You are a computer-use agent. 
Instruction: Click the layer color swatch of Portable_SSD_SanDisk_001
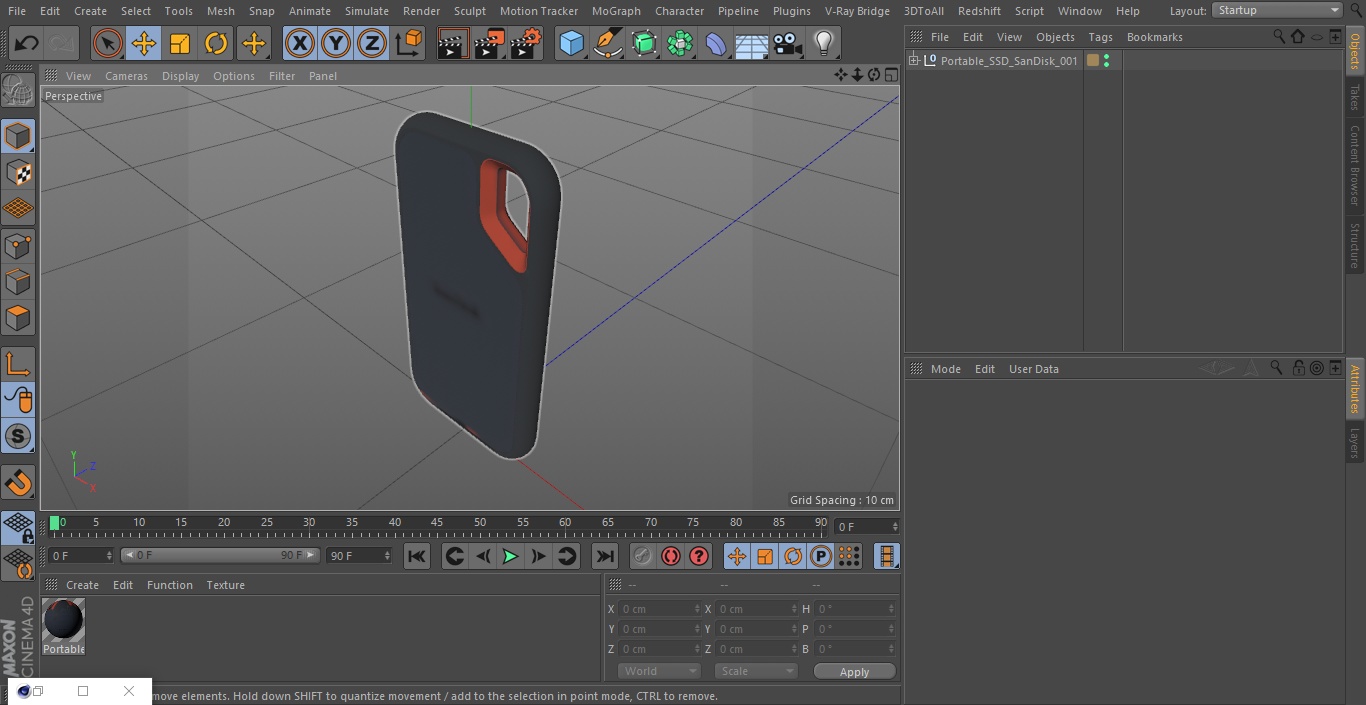point(1093,61)
